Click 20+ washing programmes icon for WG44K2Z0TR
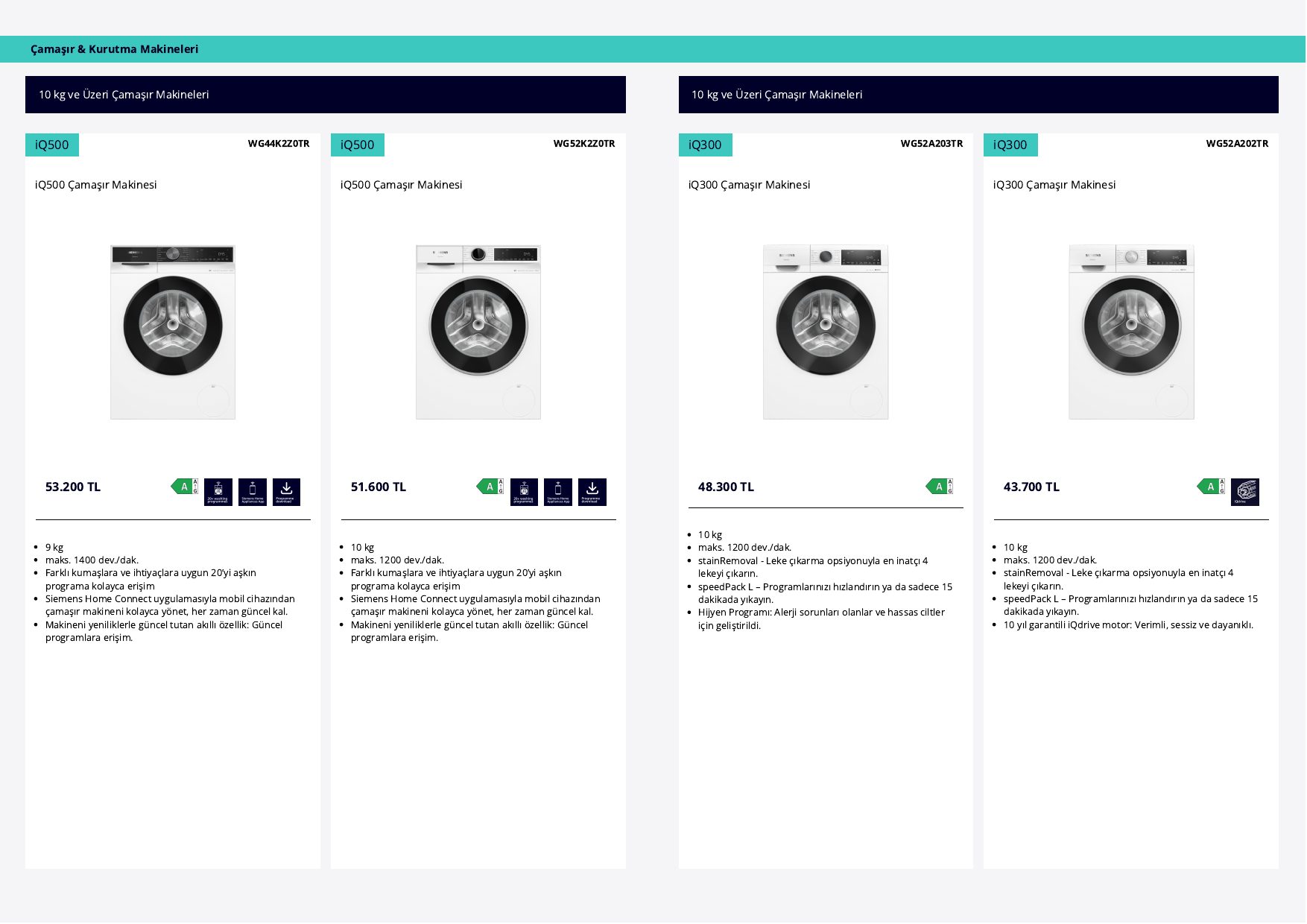Image resolution: width=1307 pixels, height=924 pixels. tap(218, 493)
